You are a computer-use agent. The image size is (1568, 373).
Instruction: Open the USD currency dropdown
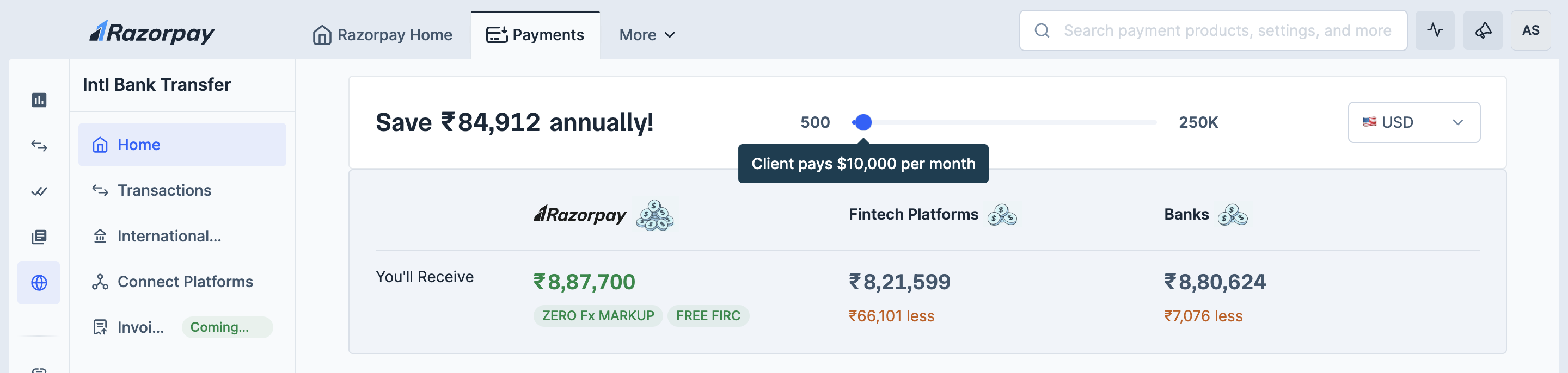(x=1413, y=122)
